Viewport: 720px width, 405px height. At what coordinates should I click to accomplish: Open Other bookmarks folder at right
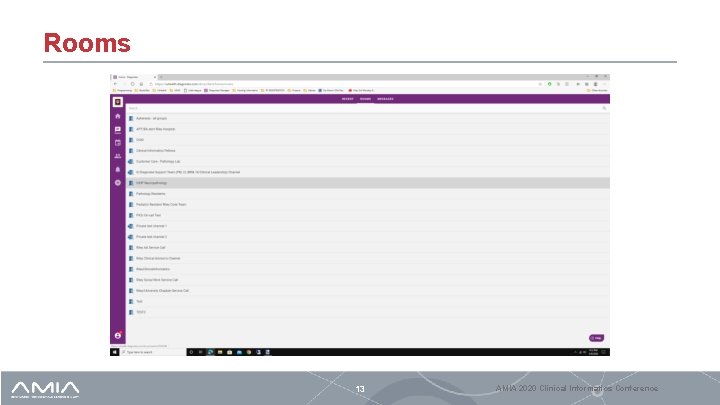[x=597, y=90]
